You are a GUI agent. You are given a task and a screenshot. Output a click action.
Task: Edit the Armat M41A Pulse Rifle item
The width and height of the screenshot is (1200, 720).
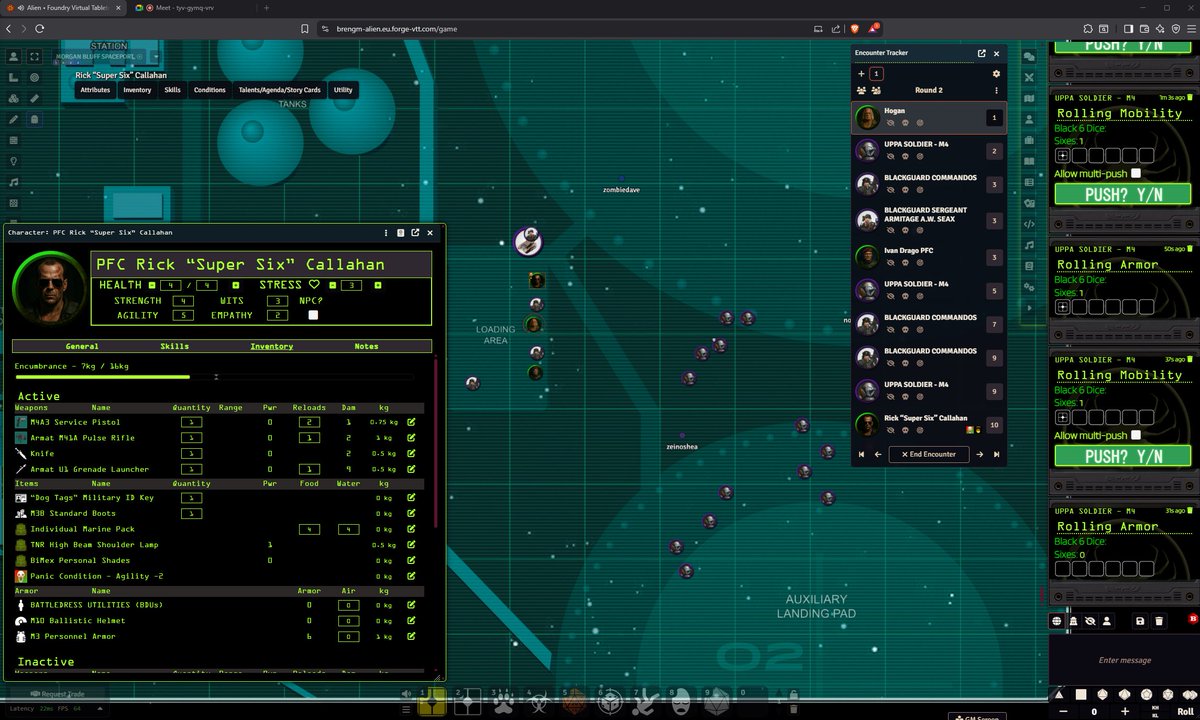click(411, 438)
